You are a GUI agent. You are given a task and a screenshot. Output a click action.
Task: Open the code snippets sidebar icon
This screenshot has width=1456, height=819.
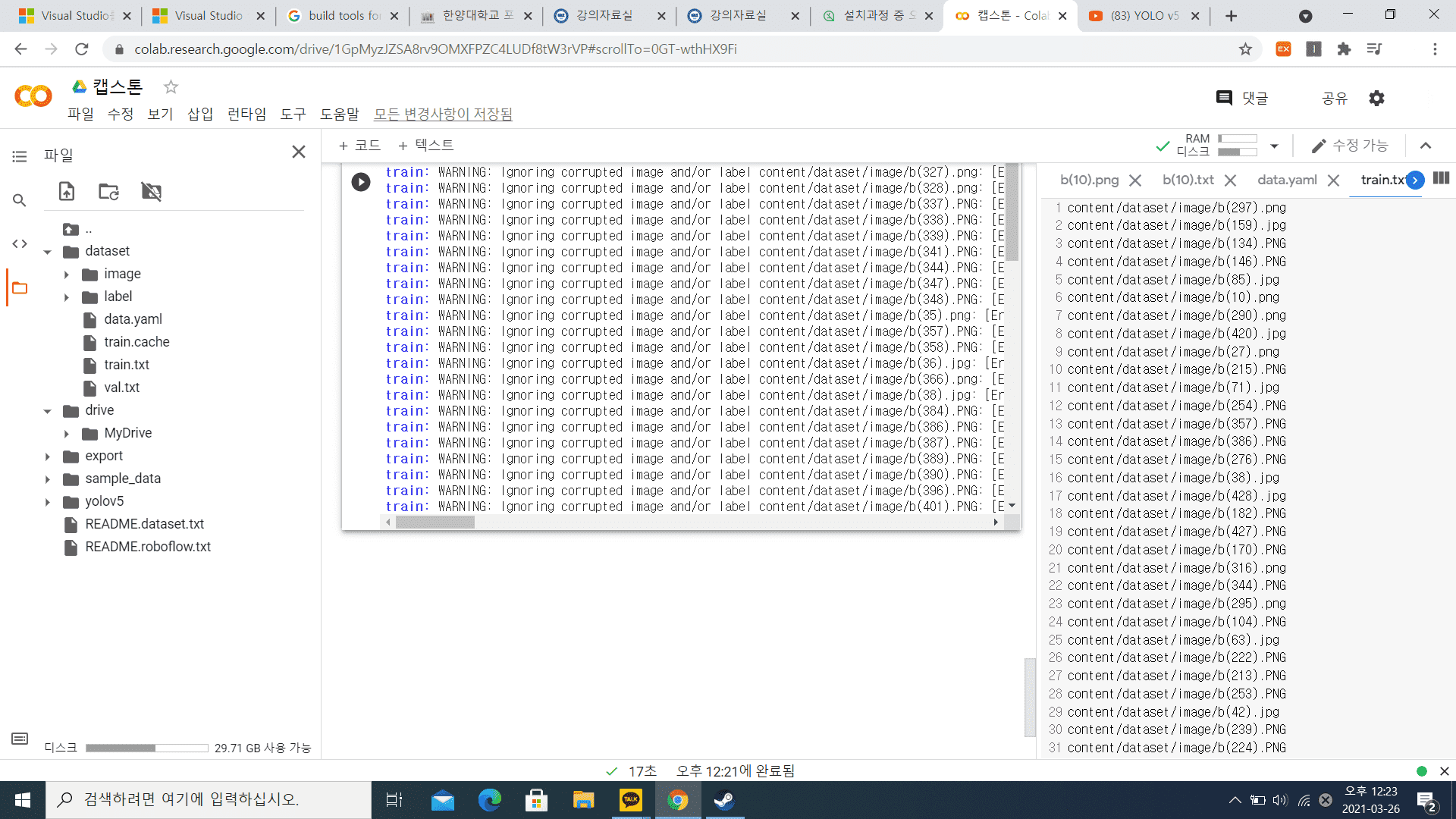point(20,243)
